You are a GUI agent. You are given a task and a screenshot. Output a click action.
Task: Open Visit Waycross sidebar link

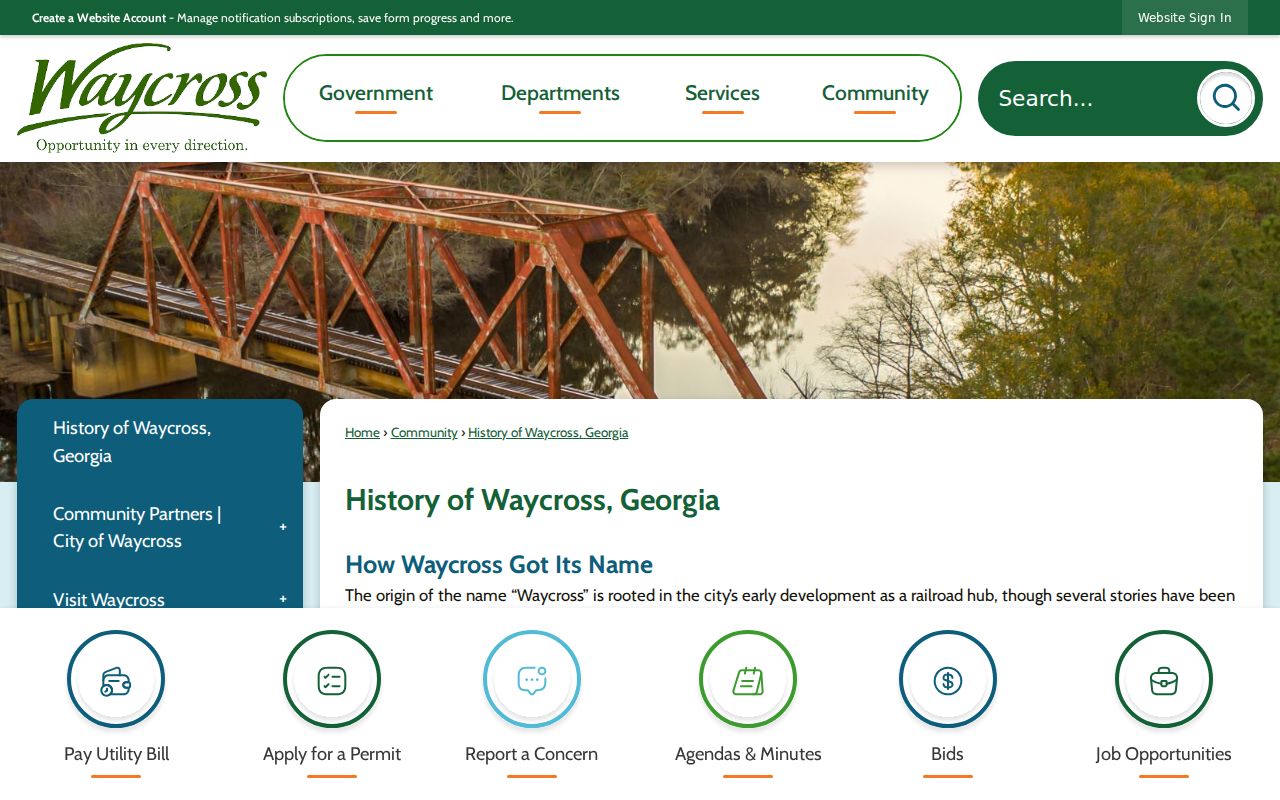[109, 599]
